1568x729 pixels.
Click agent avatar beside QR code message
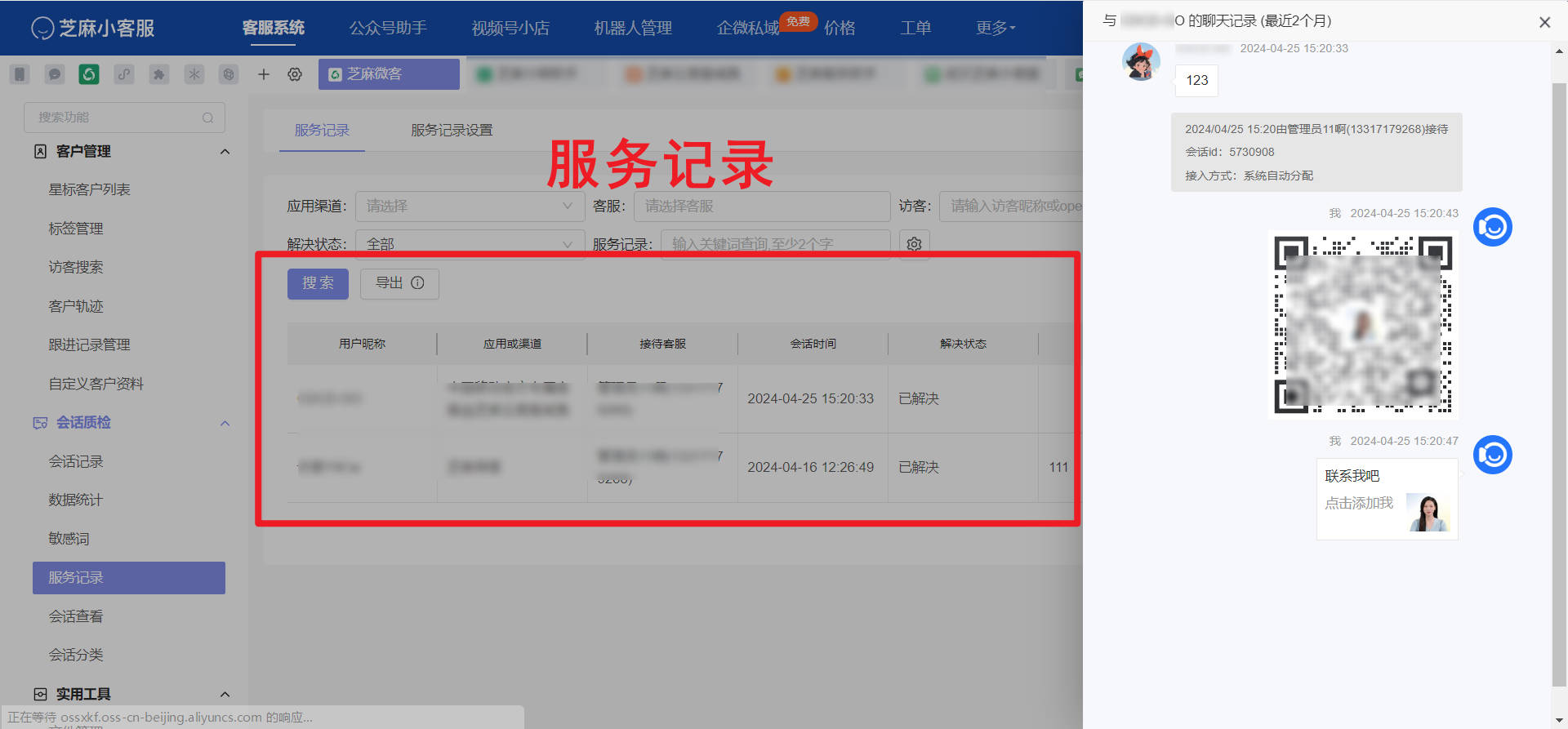point(1492,227)
